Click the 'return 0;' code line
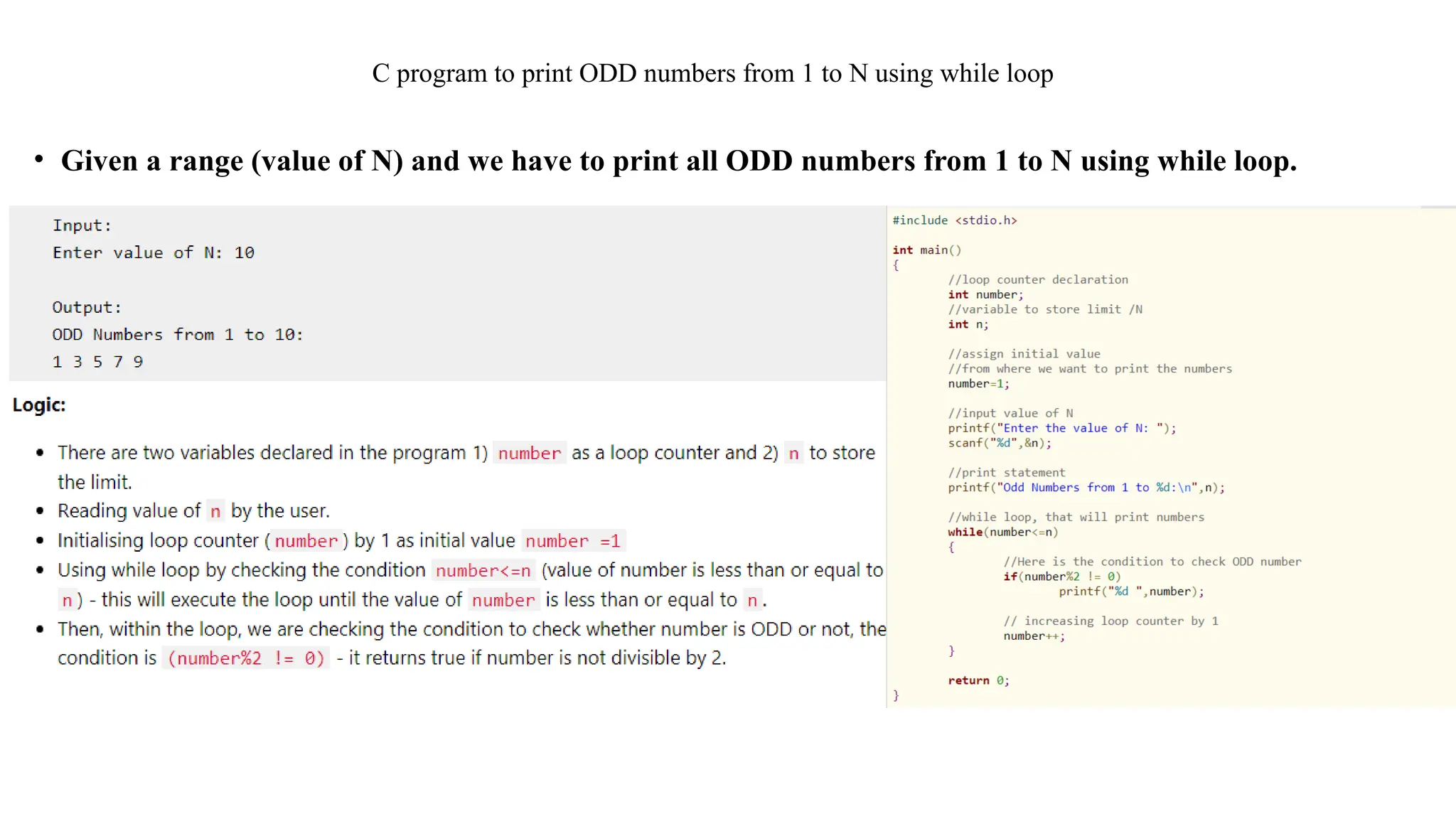This screenshot has height=819, width=1456. click(978, 681)
